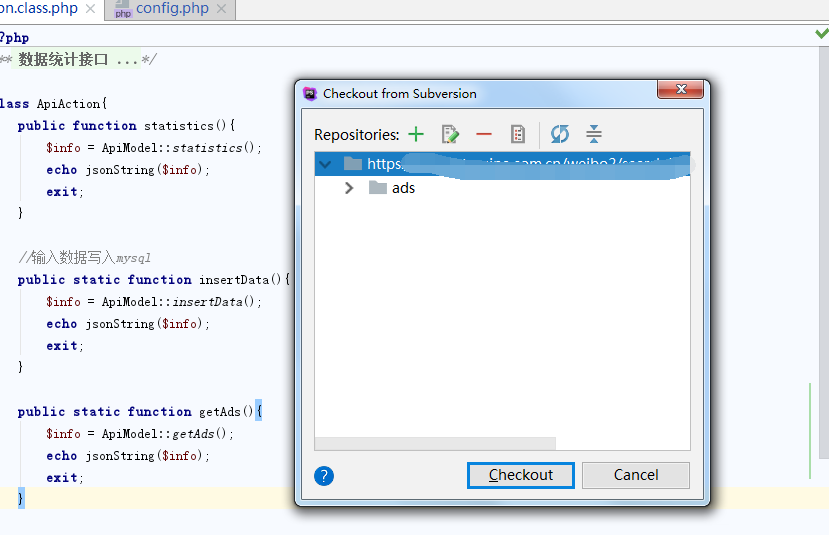
Task: Click the //输入数据写入mysql comment line
Action: coord(85,258)
